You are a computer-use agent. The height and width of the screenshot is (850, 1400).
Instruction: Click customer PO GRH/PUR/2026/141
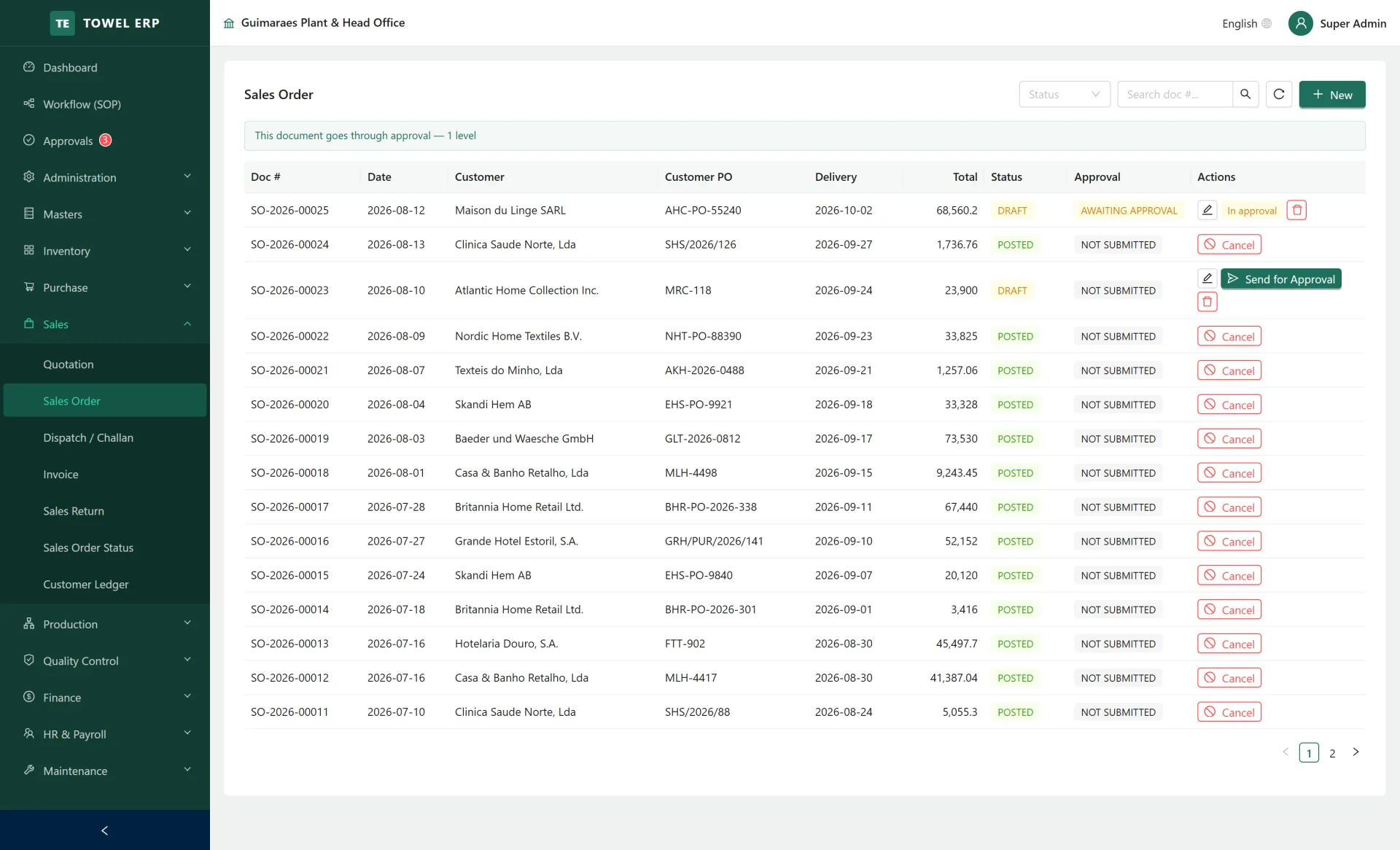click(x=714, y=541)
